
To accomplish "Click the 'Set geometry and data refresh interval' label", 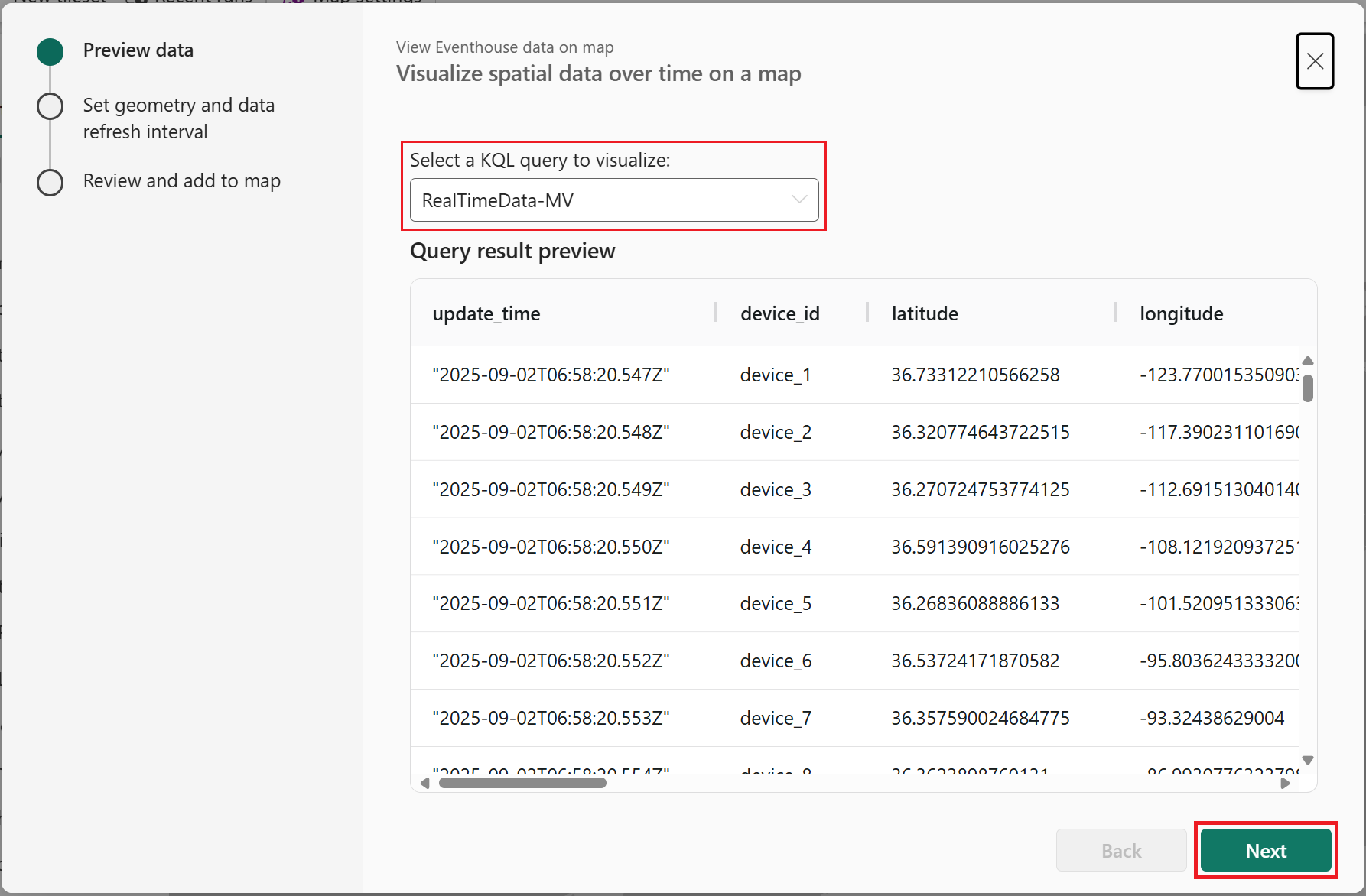I will [178, 118].
